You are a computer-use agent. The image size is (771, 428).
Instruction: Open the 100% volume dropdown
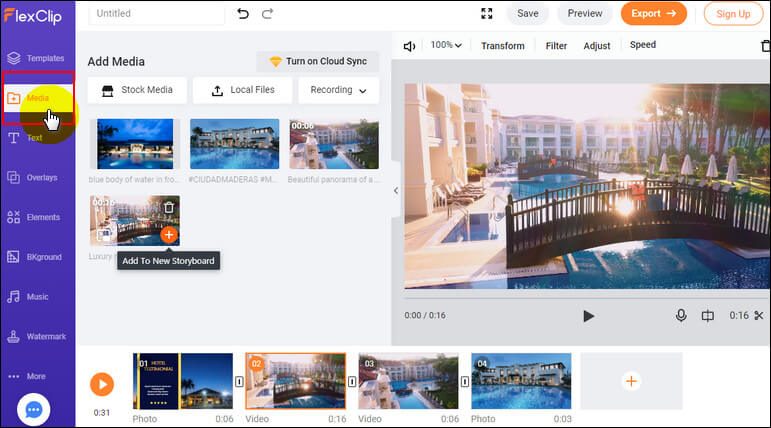(x=446, y=45)
